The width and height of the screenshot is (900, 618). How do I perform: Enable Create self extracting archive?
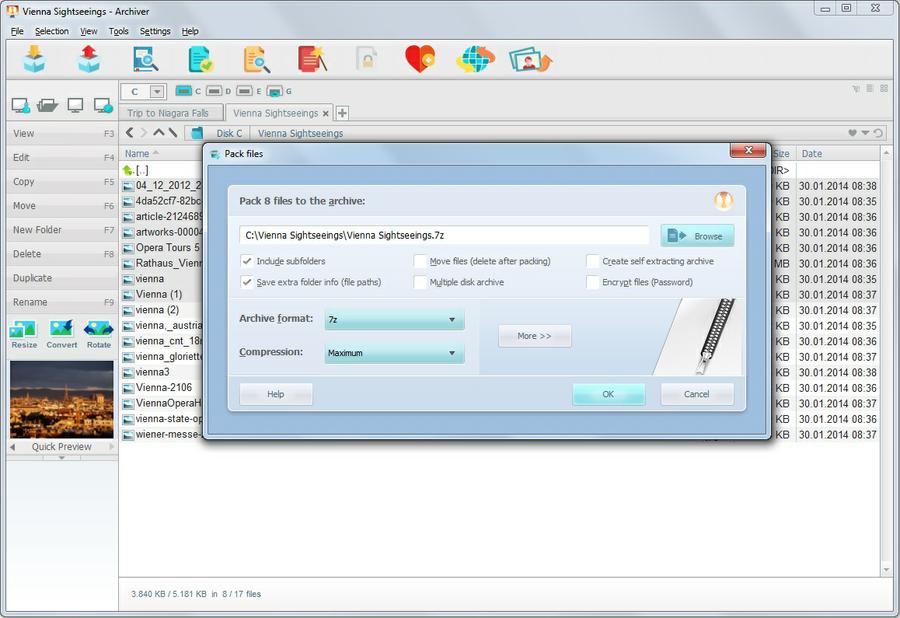pos(593,261)
